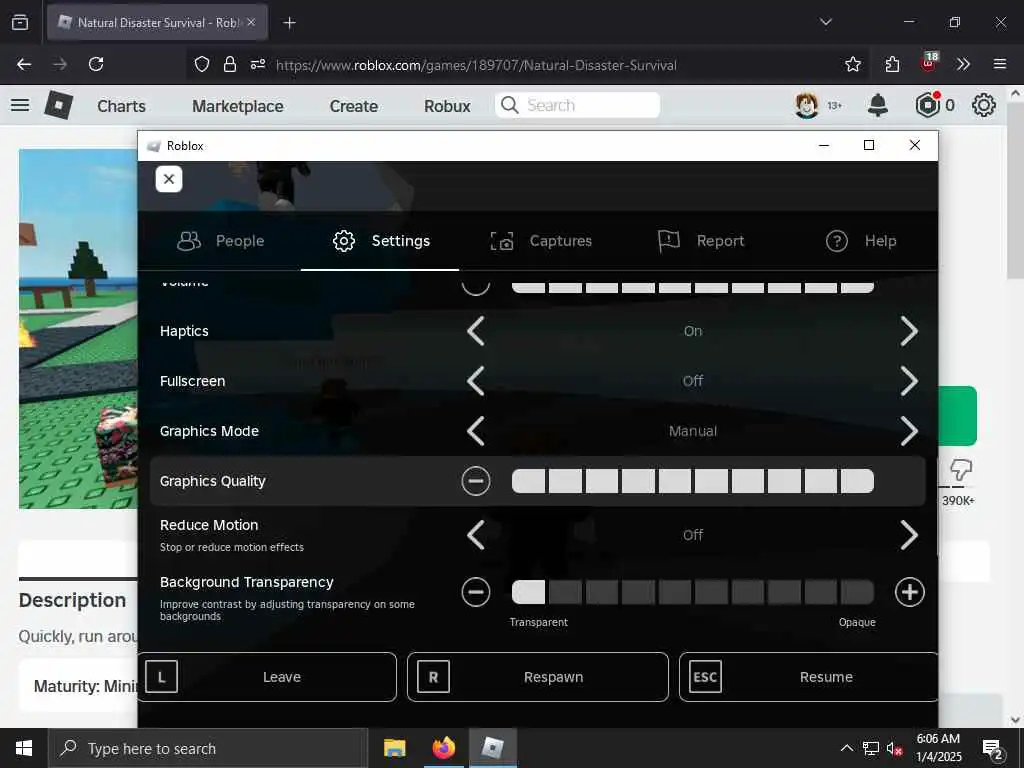
Task: Click the shield tracking protection icon
Action: click(x=202, y=64)
